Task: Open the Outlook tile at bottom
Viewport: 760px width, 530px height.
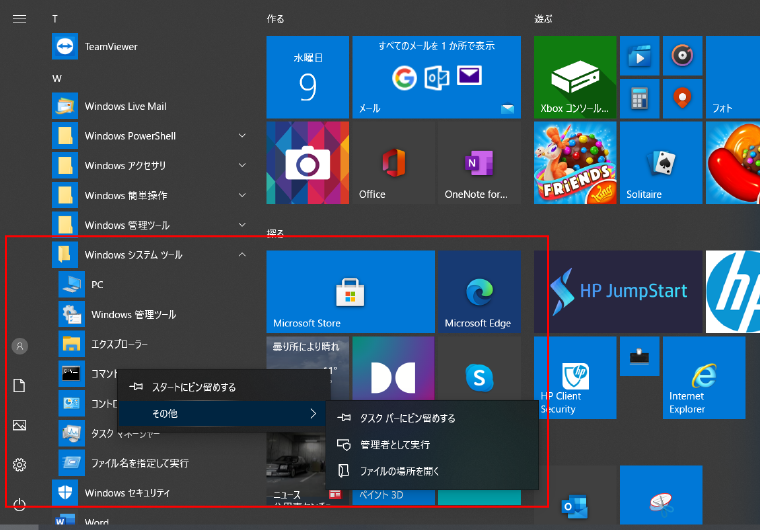Action: pyautogui.click(x=575, y=507)
